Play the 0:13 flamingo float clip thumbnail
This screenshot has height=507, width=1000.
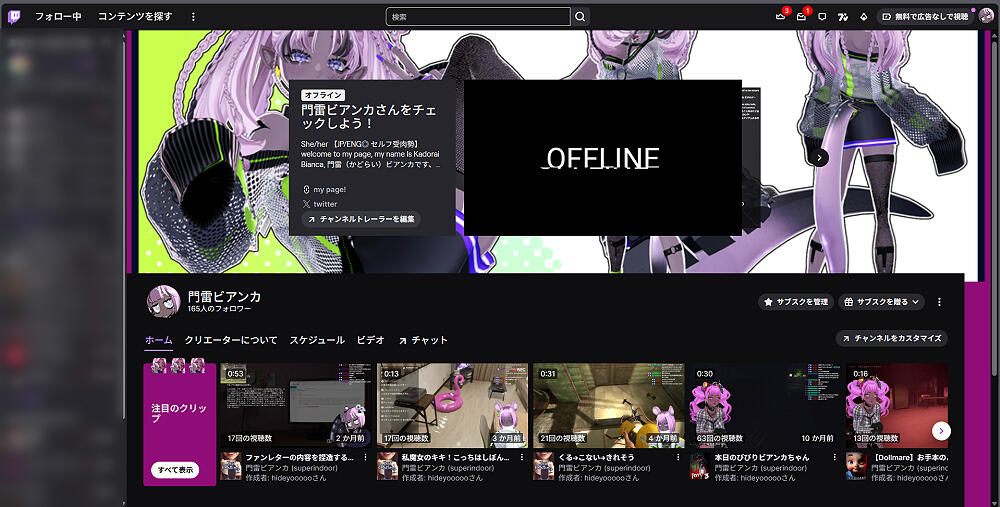(452, 406)
